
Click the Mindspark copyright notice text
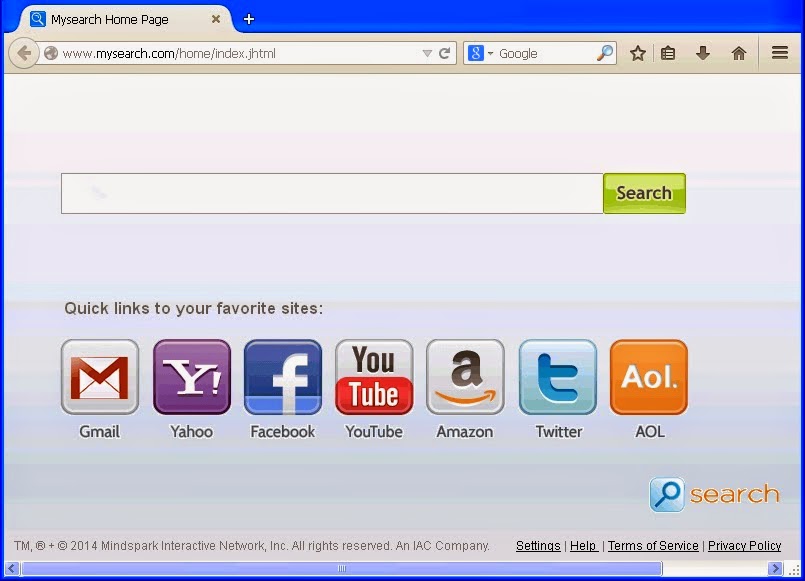click(x=252, y=546)
